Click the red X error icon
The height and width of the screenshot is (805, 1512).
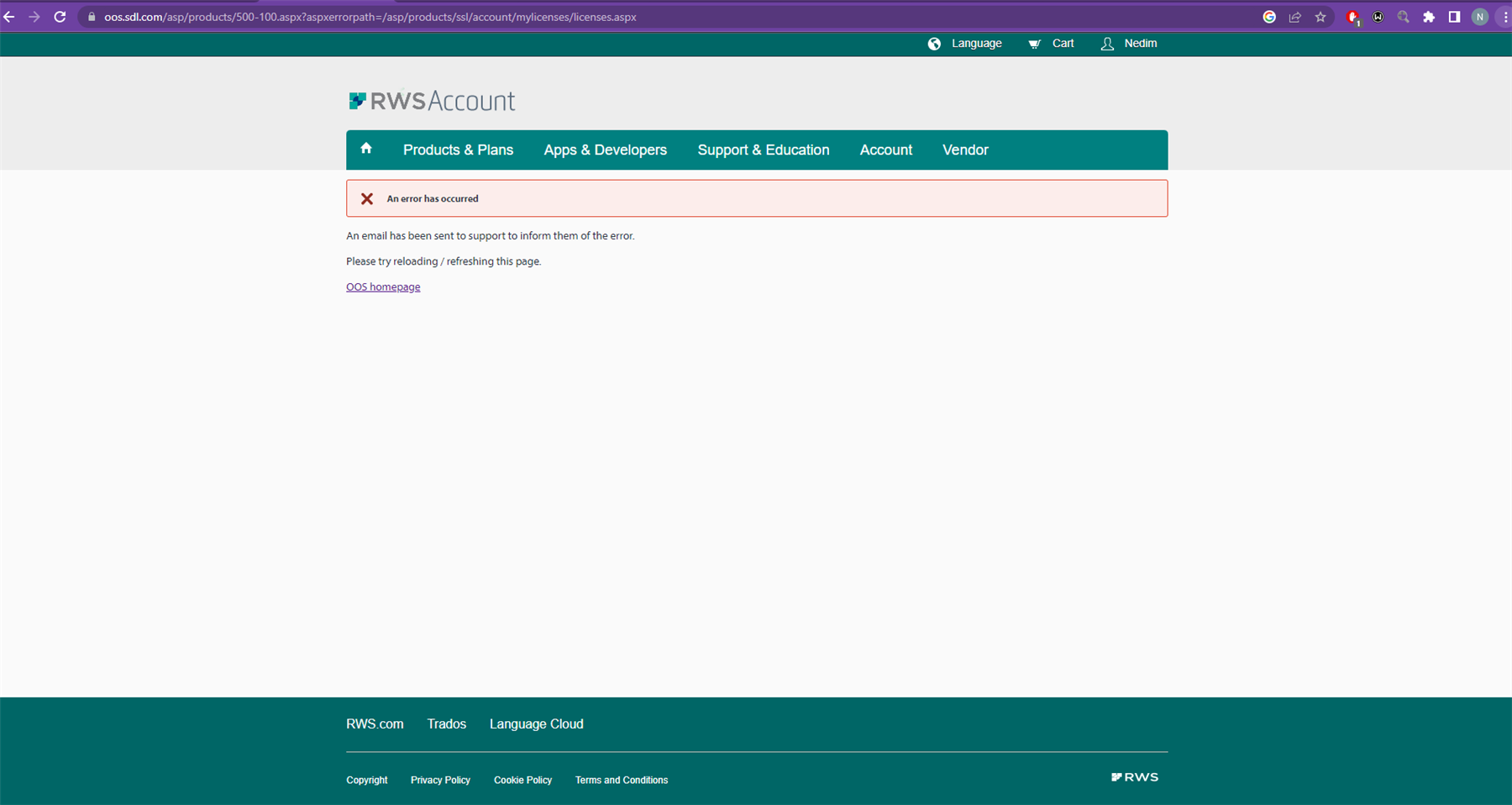coord(367,199)
